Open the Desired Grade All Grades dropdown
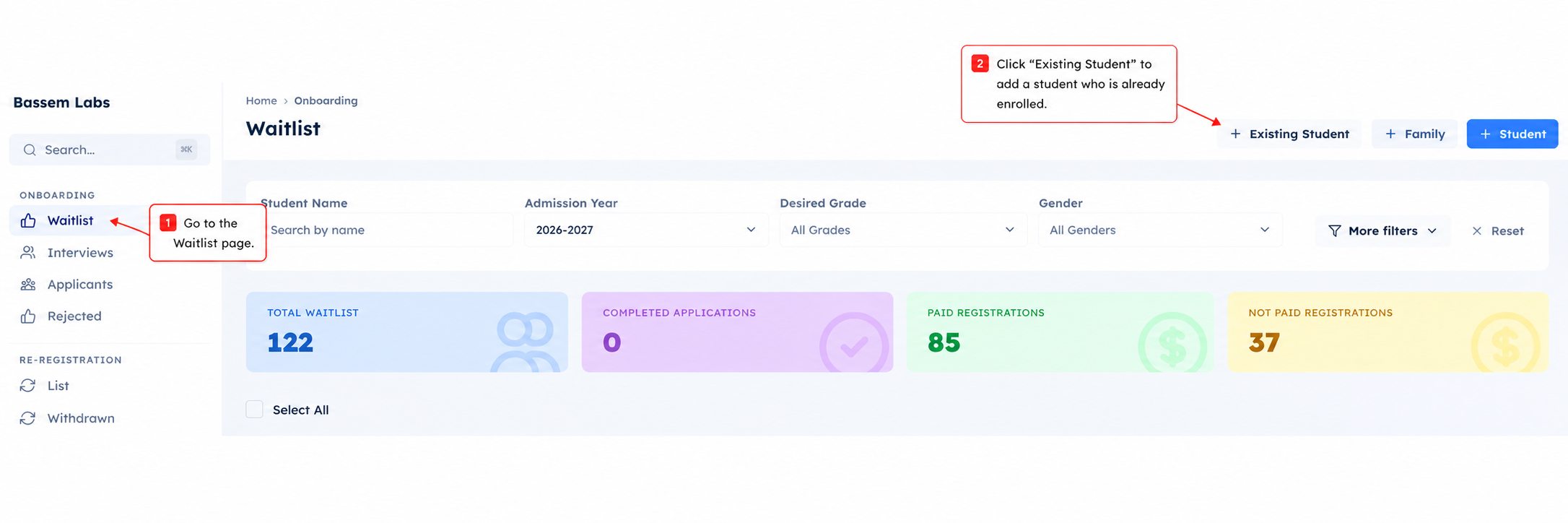Viewport: 1568px width, 523px height. (903, 230)
